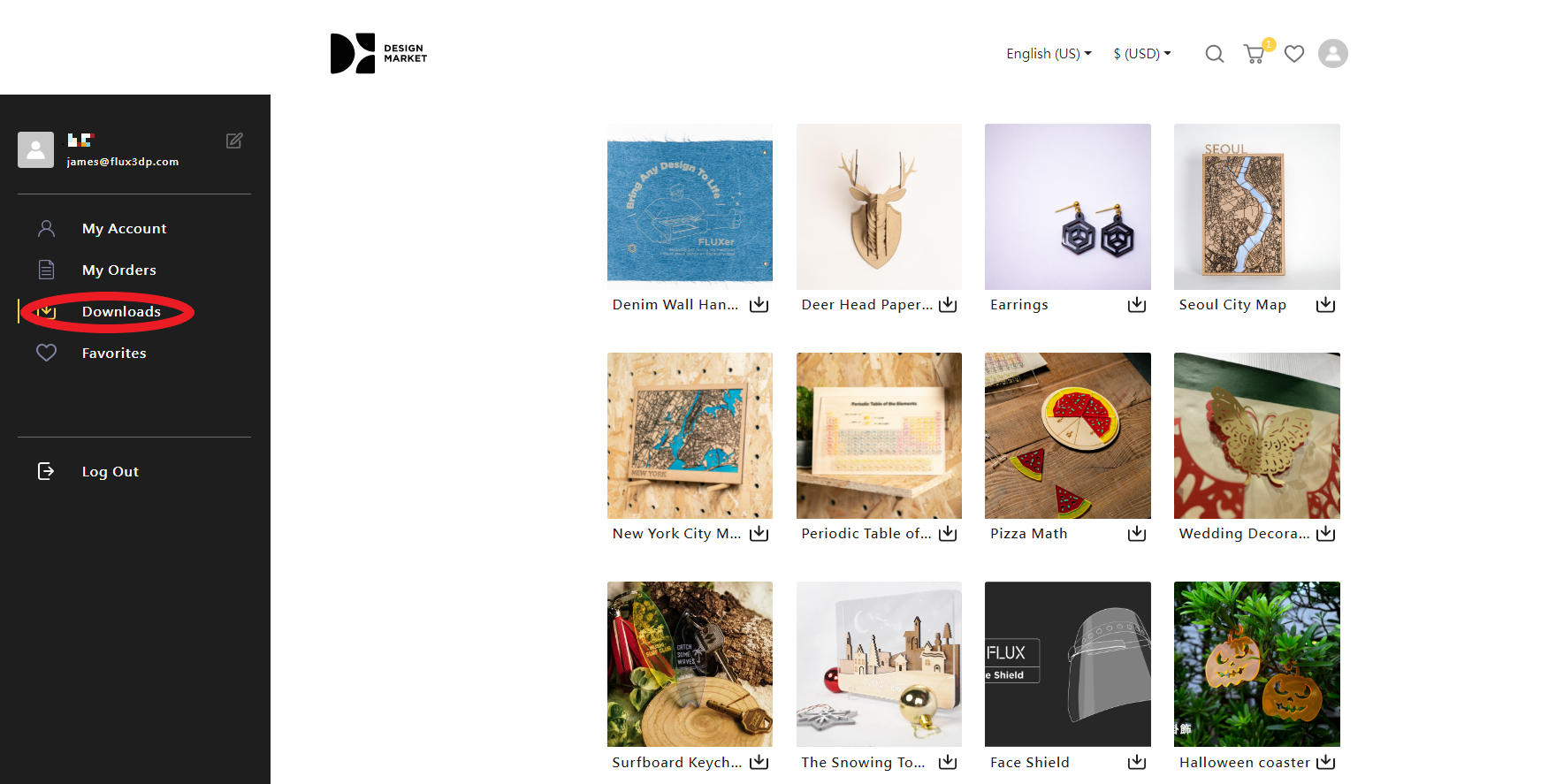Download the Pizza Math file

(x=1137, y=534)
